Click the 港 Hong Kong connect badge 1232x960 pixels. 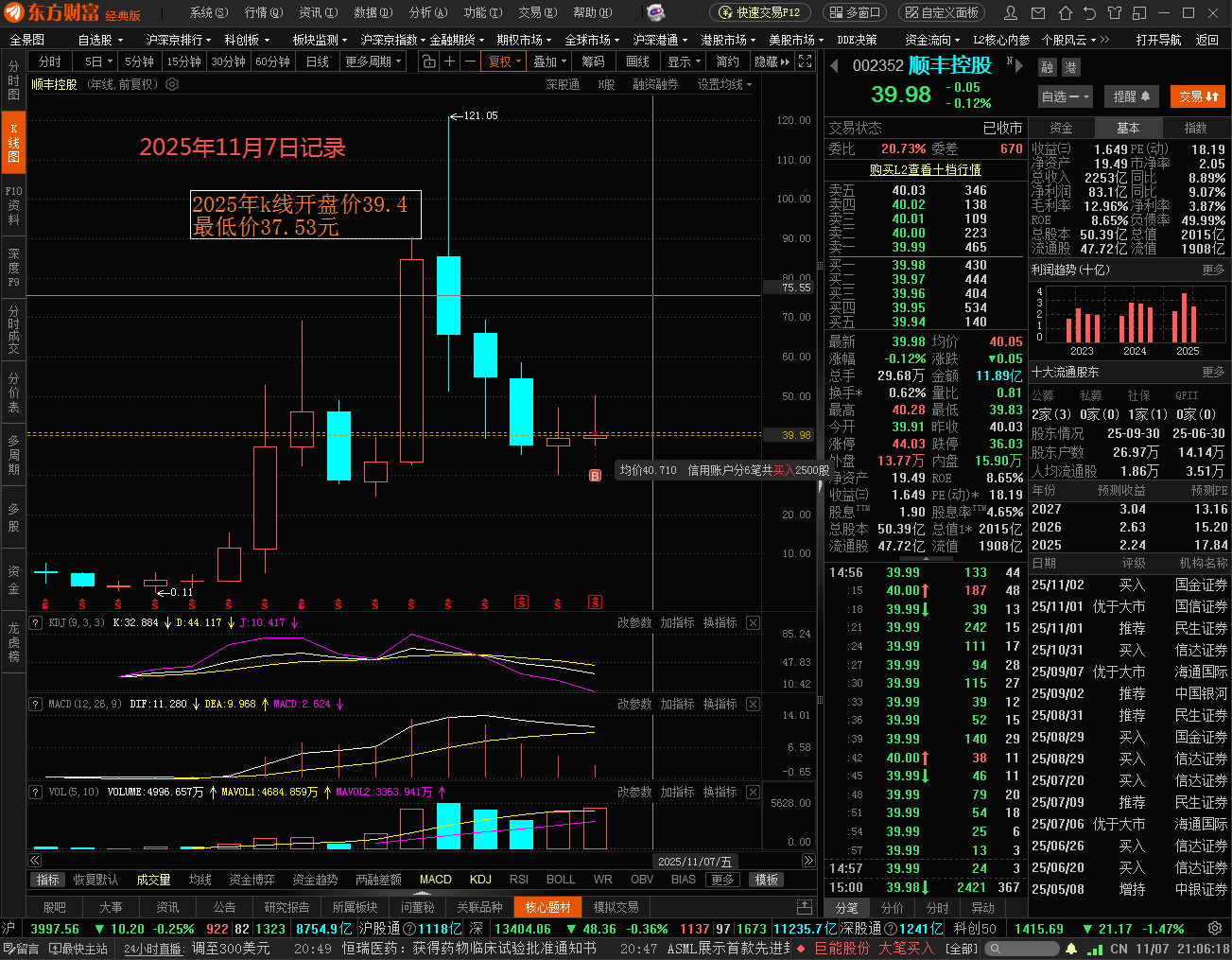click(x=1070, y=68)
